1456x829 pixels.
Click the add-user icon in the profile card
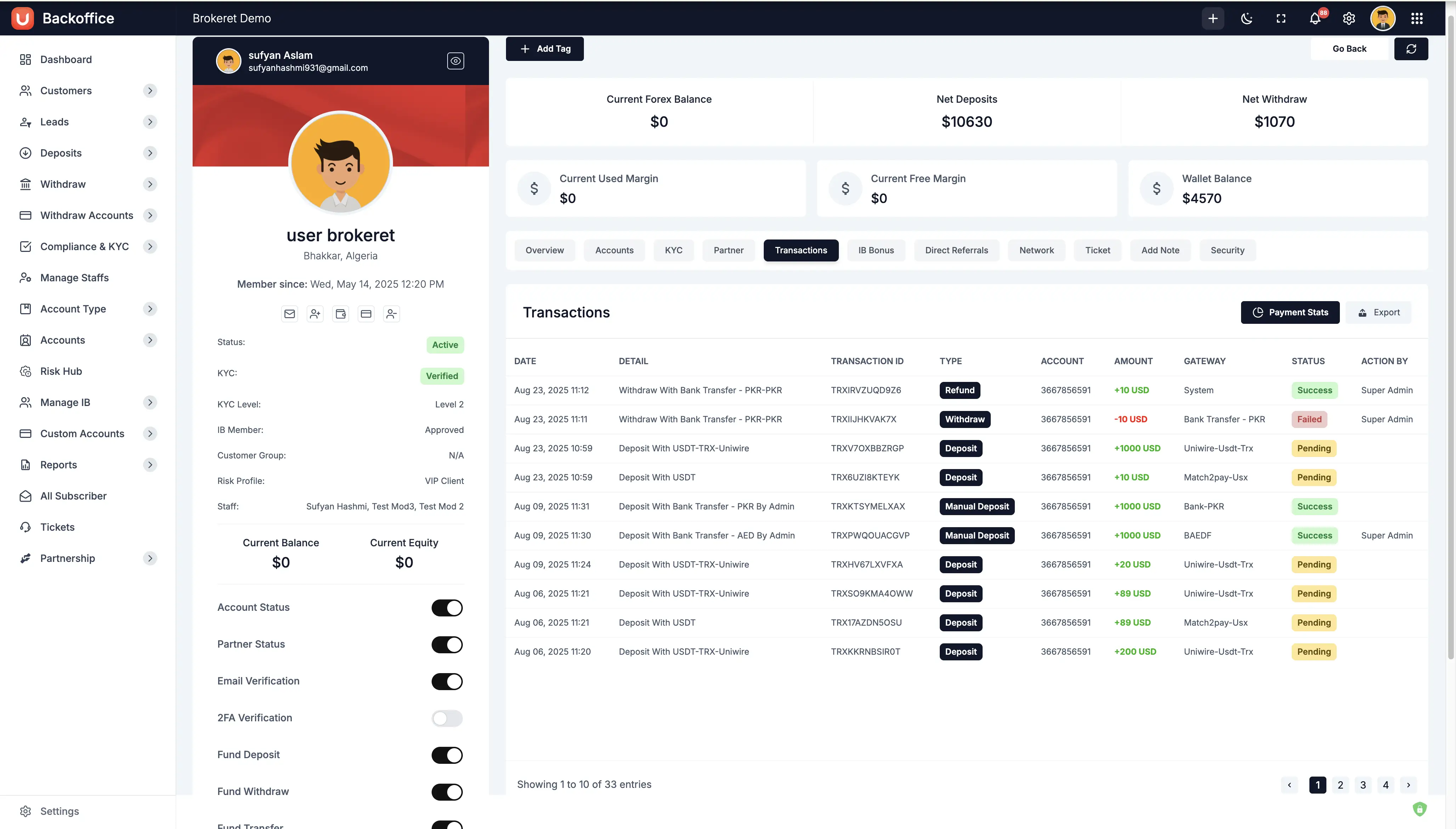pos(315,314)
